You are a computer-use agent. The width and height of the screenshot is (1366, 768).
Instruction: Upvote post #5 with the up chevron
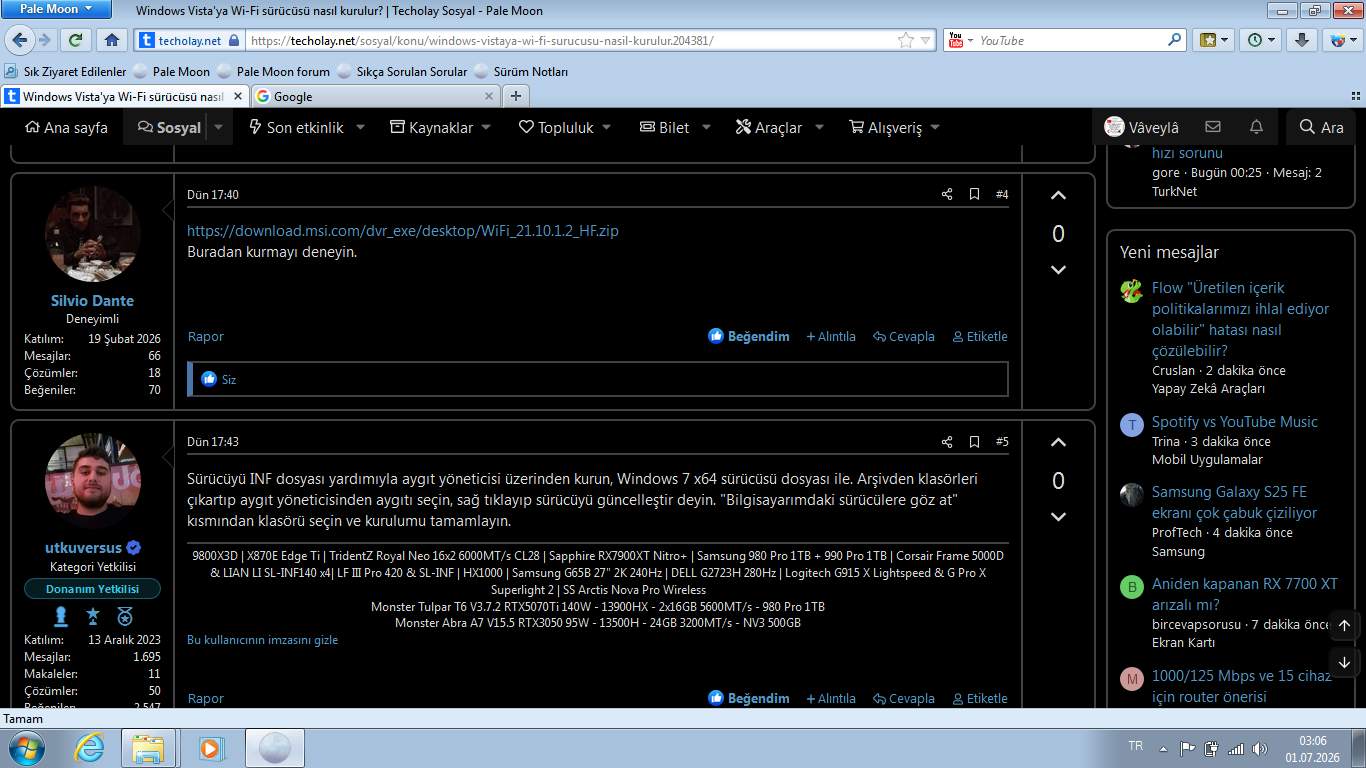click(1058, 443)
